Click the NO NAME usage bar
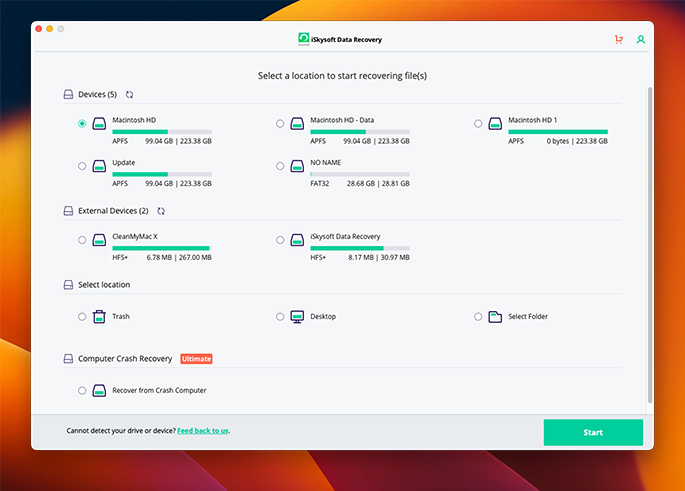 tap(360, 174)
